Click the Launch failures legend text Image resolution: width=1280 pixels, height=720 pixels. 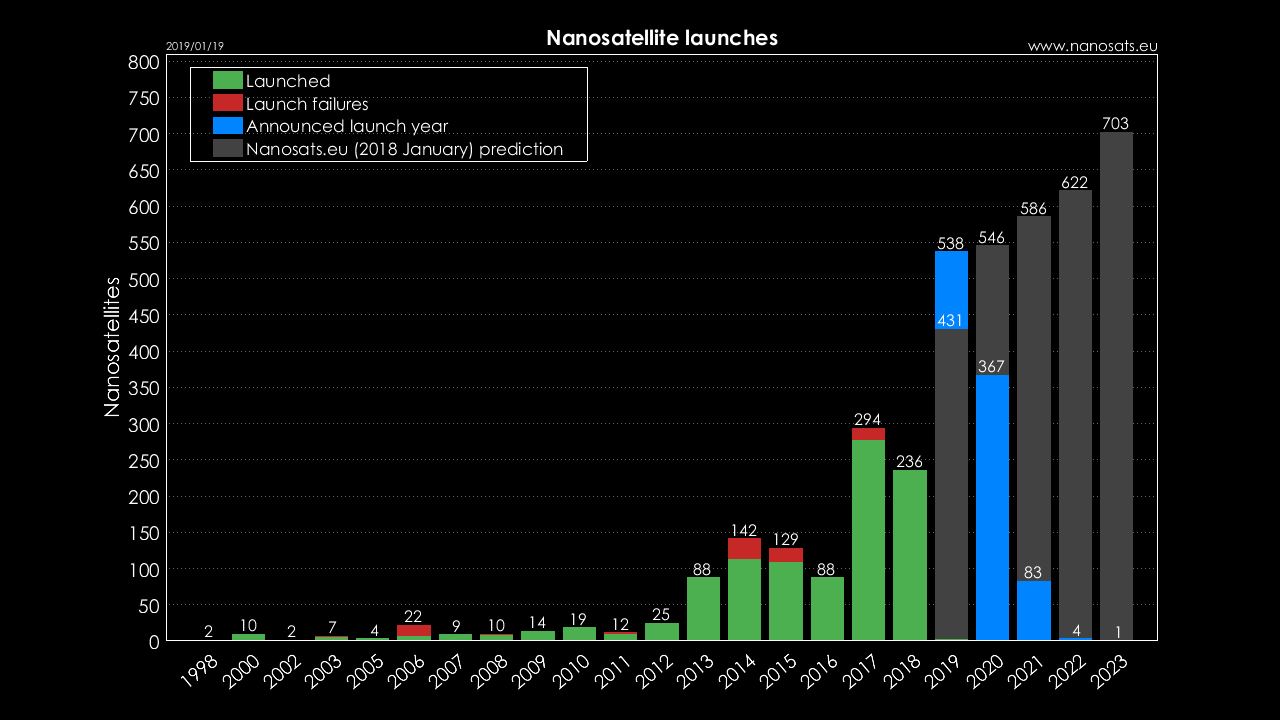(307, 104)
